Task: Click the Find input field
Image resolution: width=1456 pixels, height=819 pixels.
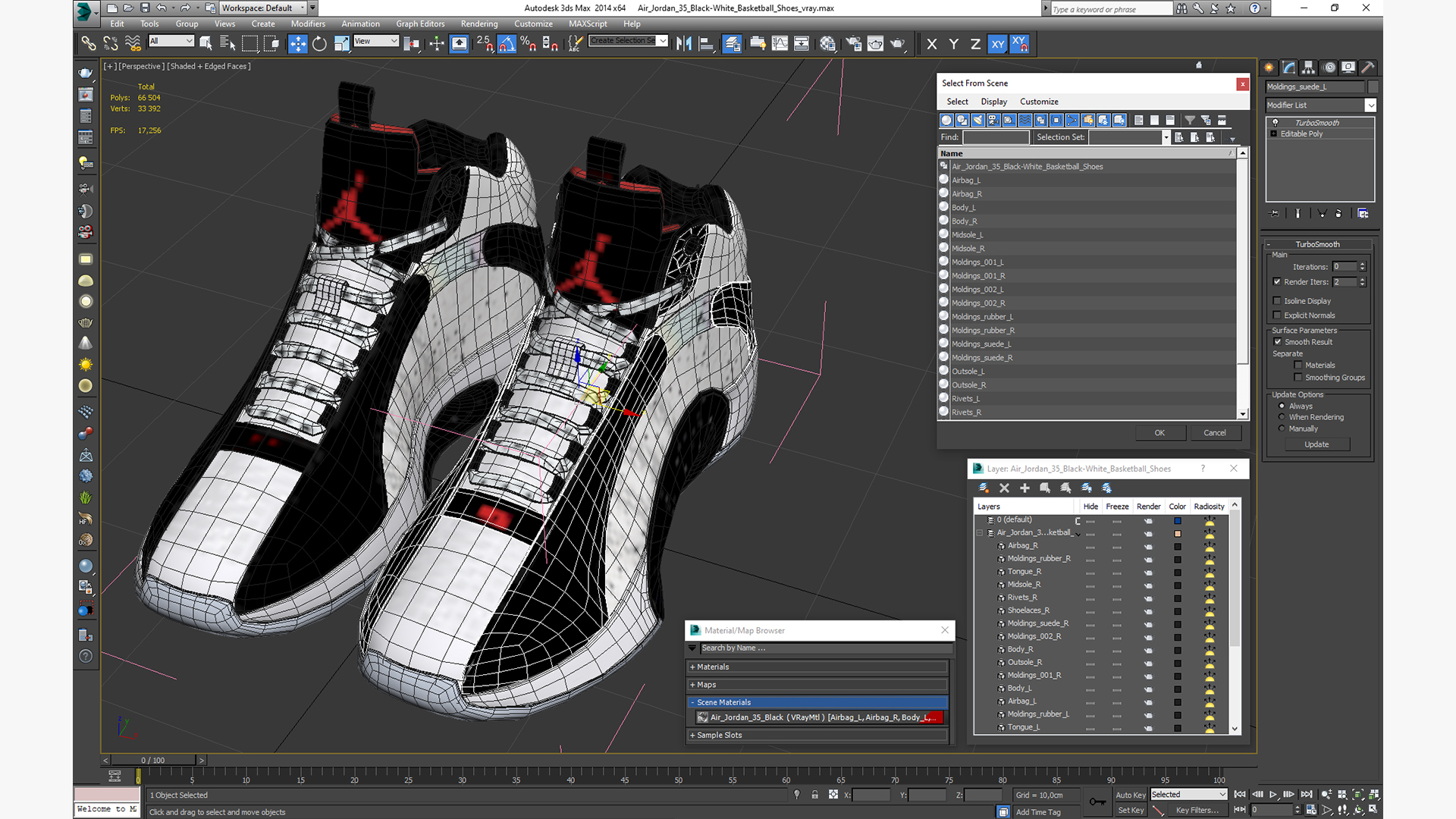Action: point(996,137)
